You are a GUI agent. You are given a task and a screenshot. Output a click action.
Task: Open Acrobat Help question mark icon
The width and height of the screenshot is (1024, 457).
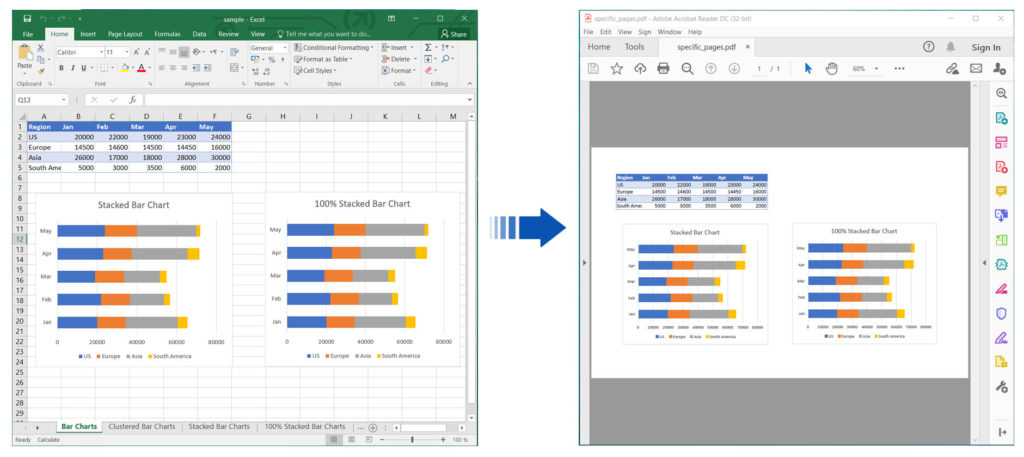pyautogui.click(x=929, y=47)
